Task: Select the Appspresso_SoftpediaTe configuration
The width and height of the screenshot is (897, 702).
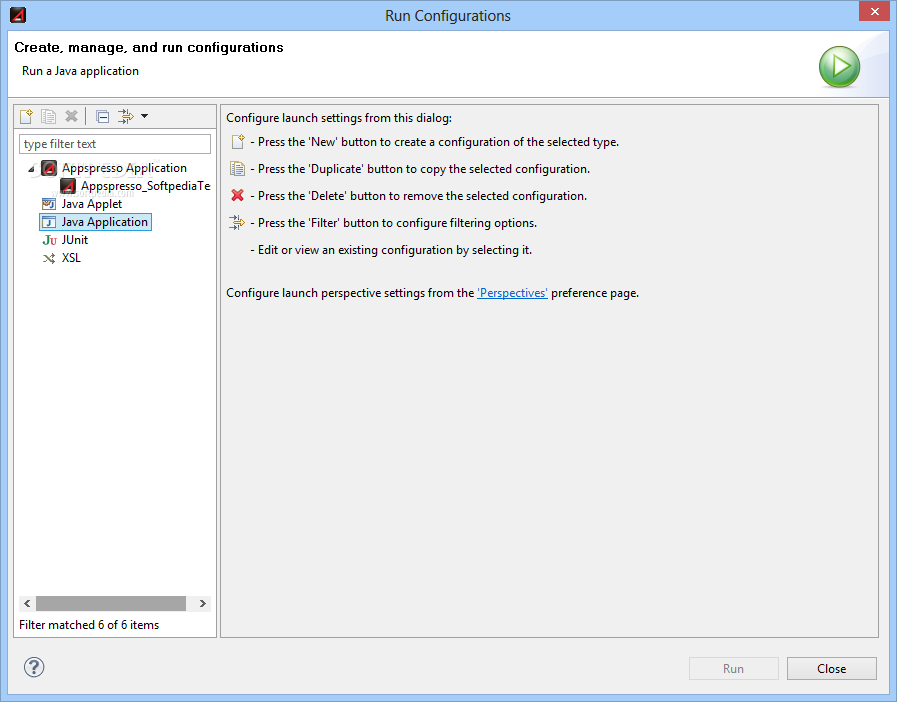Action: [x=145, y=186]
